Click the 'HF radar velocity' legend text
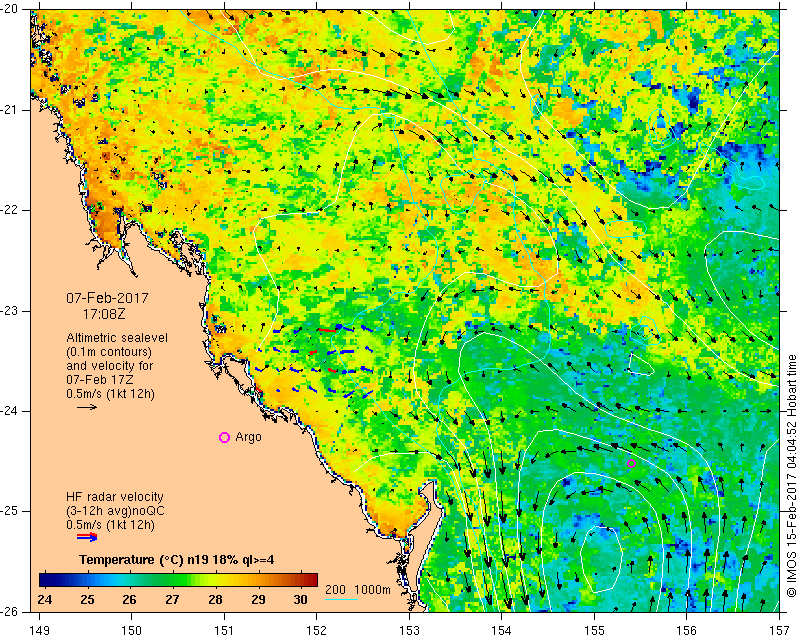Viewport: 800px width, 640px height. (115, 497)
